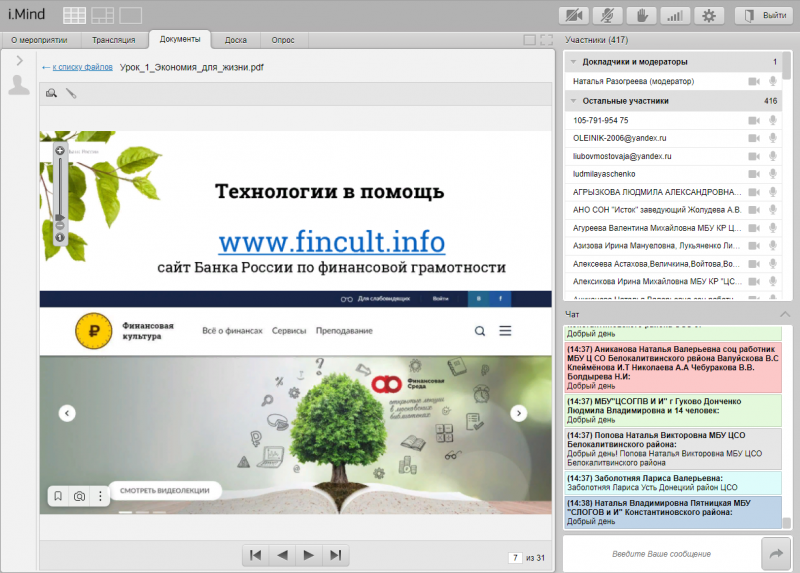Expand the left sidebar chevron
The image size is (800, 573).
tap(19, 60)
